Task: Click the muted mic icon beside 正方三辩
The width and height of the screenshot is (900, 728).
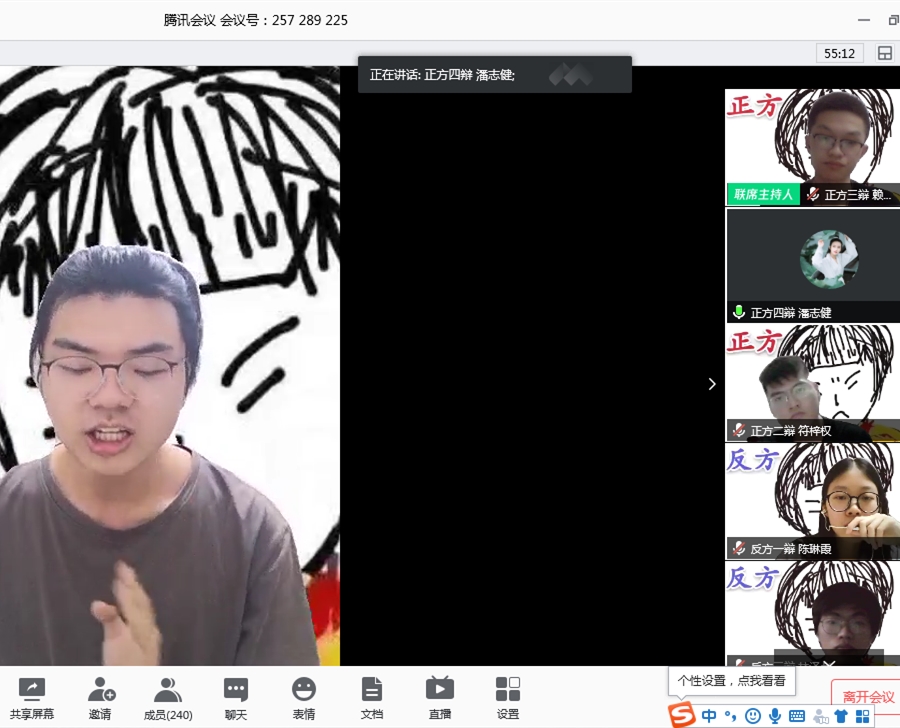Action: click(x=813, y=194)
